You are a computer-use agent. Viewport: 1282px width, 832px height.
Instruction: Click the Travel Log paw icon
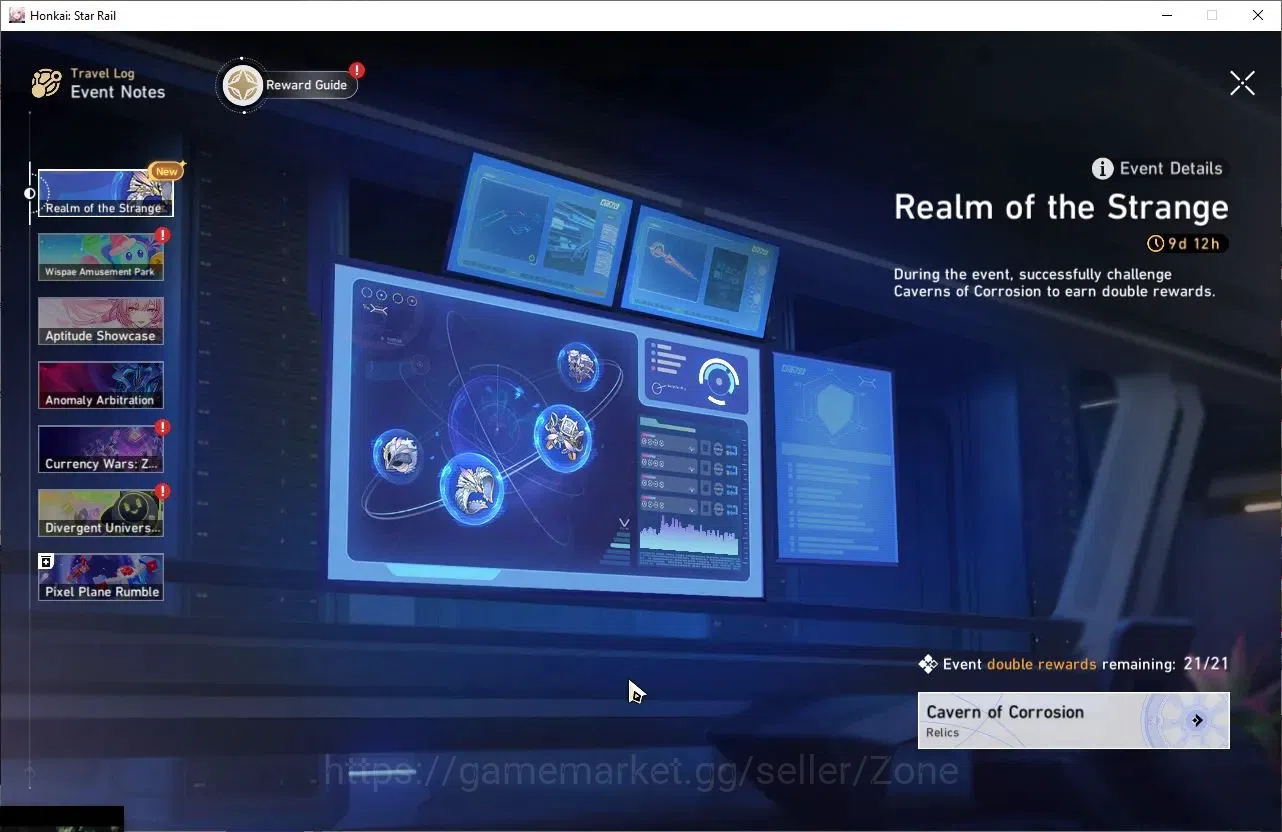point(46,84)
